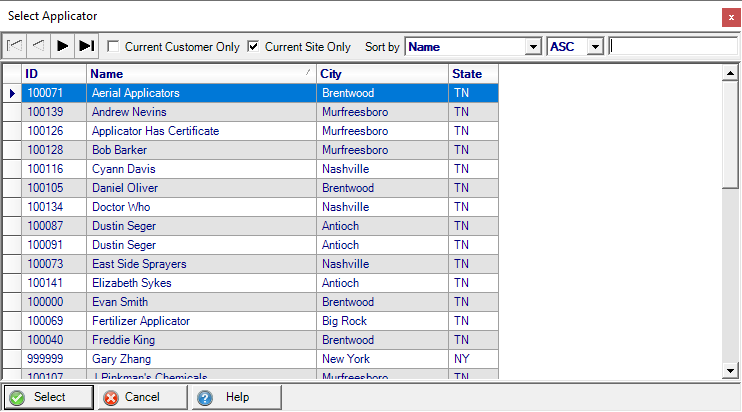Viewport: 742px width, 412px height.
Task: Enable Current Customer Only checkbox
Action: (x=113, y=47)
